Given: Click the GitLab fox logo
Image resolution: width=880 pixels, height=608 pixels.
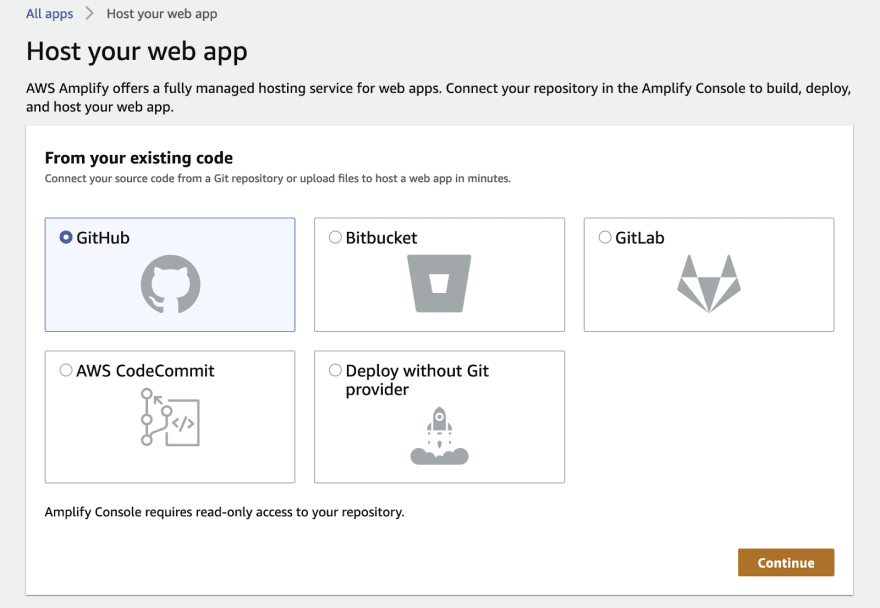Looking at the screenshot, I should [x=709, y=284].
